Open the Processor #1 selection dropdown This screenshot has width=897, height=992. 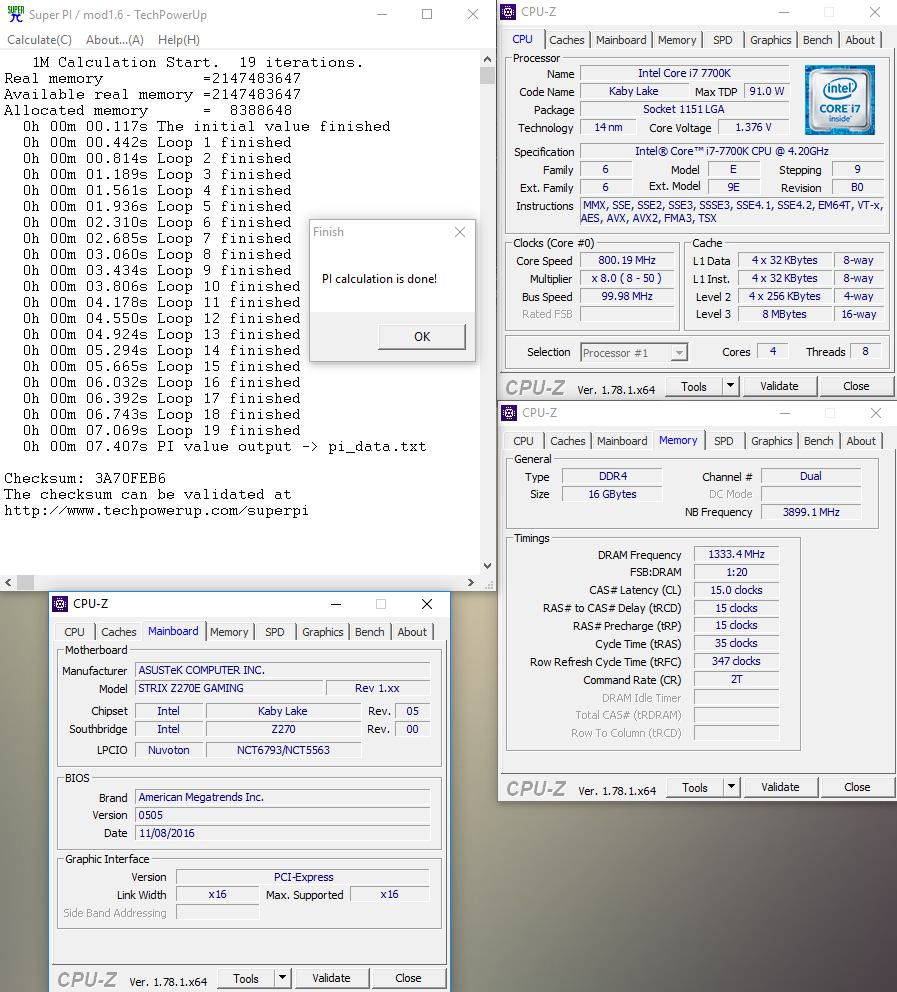[679, 352]
